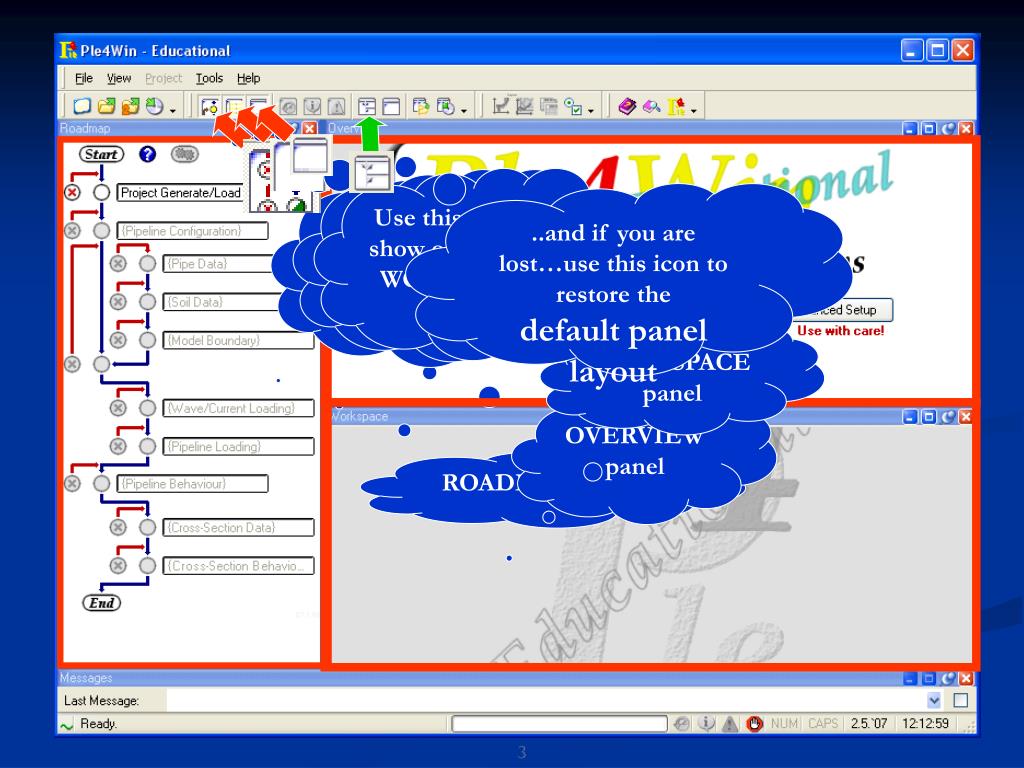Click the Start node in Roadmap
This screenshot has height=768, width=1024.
coord(101,154)
